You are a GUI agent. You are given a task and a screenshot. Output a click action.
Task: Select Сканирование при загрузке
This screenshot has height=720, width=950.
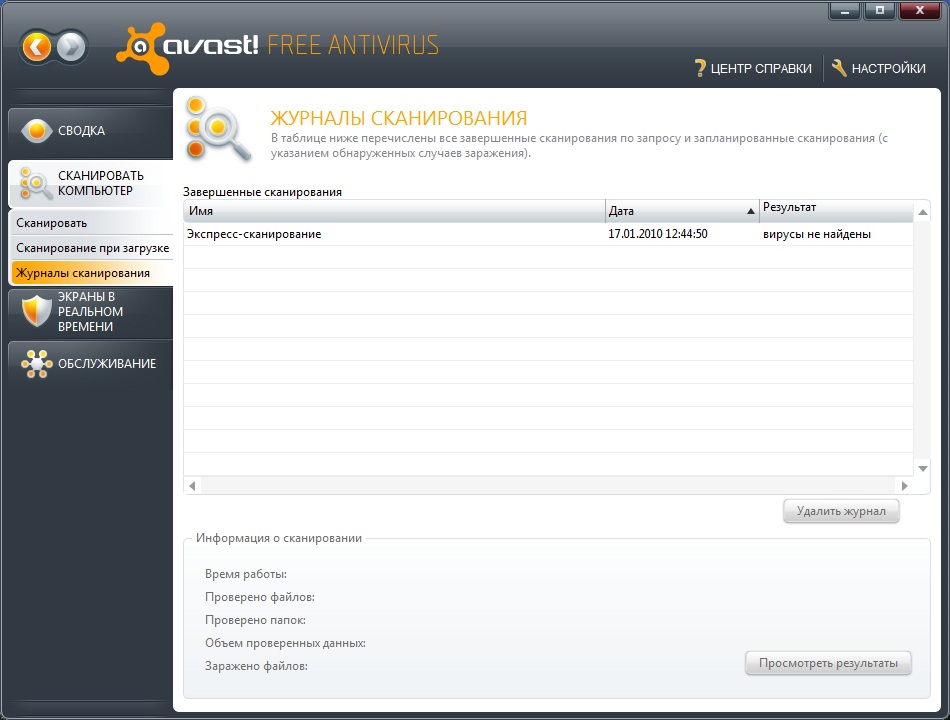[x=92, y=248]
